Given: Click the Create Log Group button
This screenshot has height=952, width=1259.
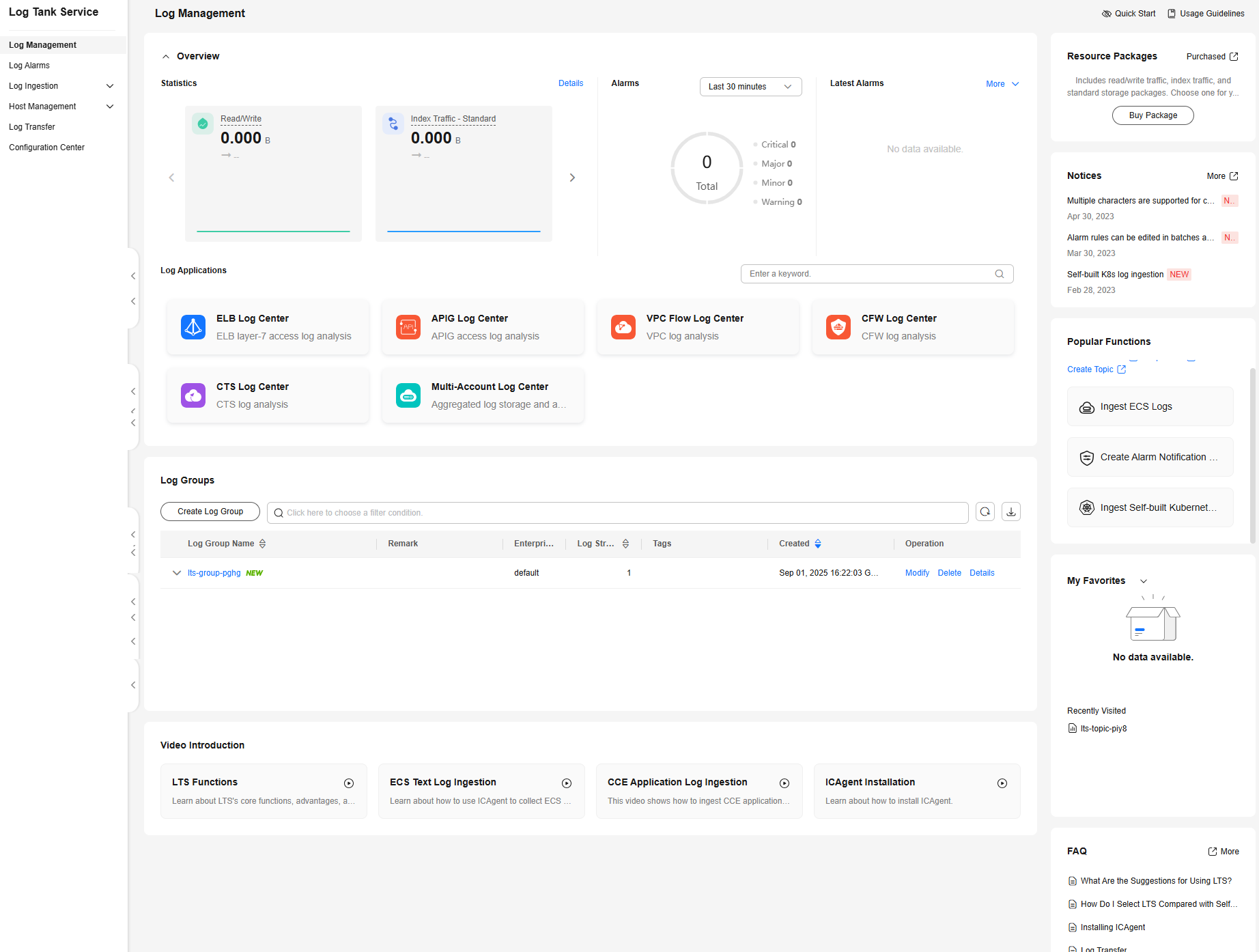Looking at the screenshot, I should tap(210, 512).
